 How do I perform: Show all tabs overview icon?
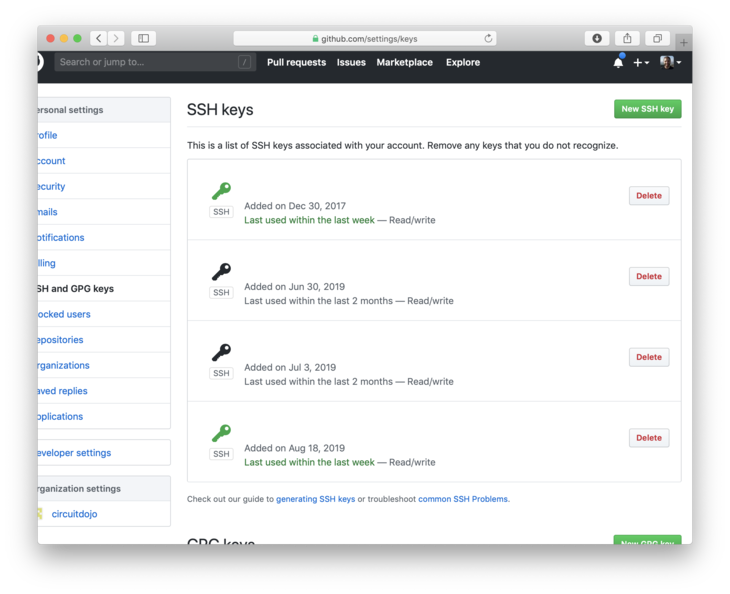(657, 38)
